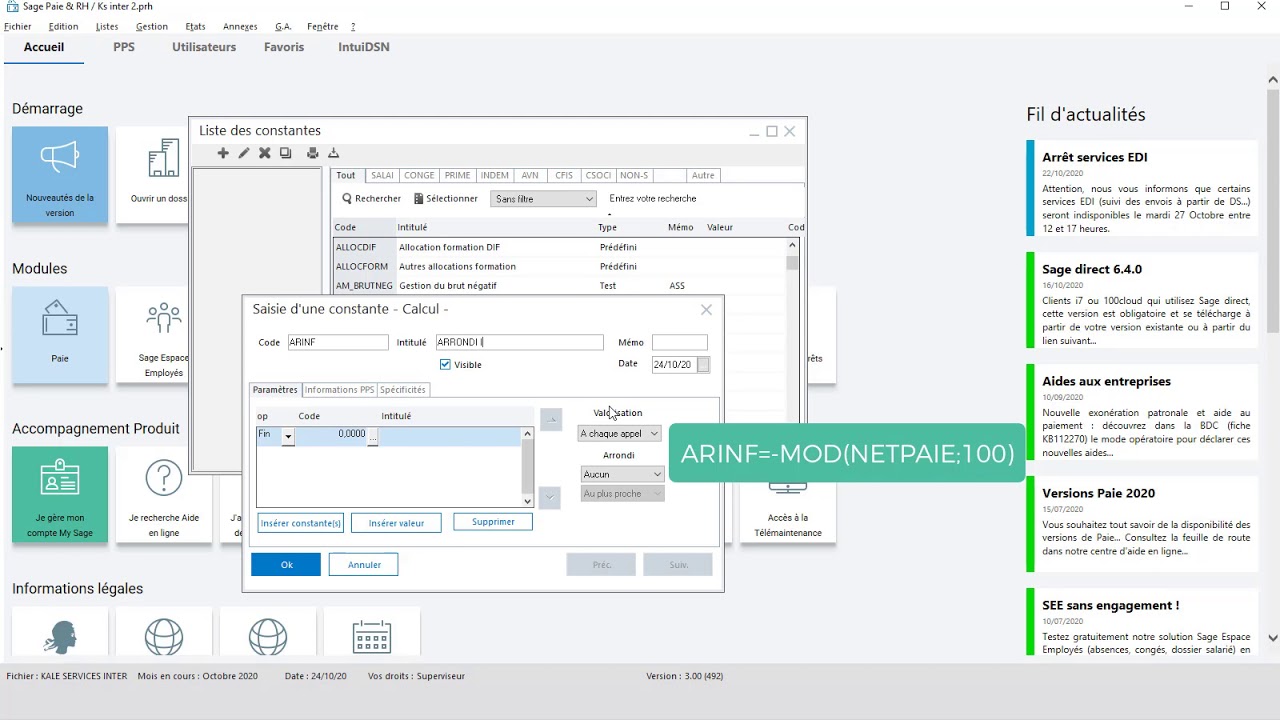Open Je gère mon compte My Sage tile
The image size is (1280, 720).
[x=60, y=495]
